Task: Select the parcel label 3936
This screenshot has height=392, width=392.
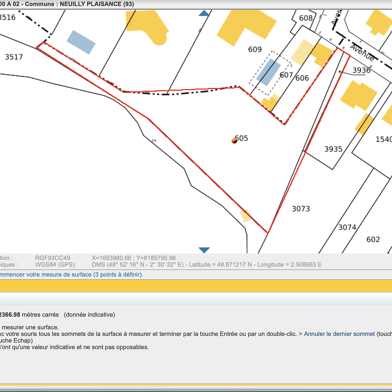Action: click(362, 70)
